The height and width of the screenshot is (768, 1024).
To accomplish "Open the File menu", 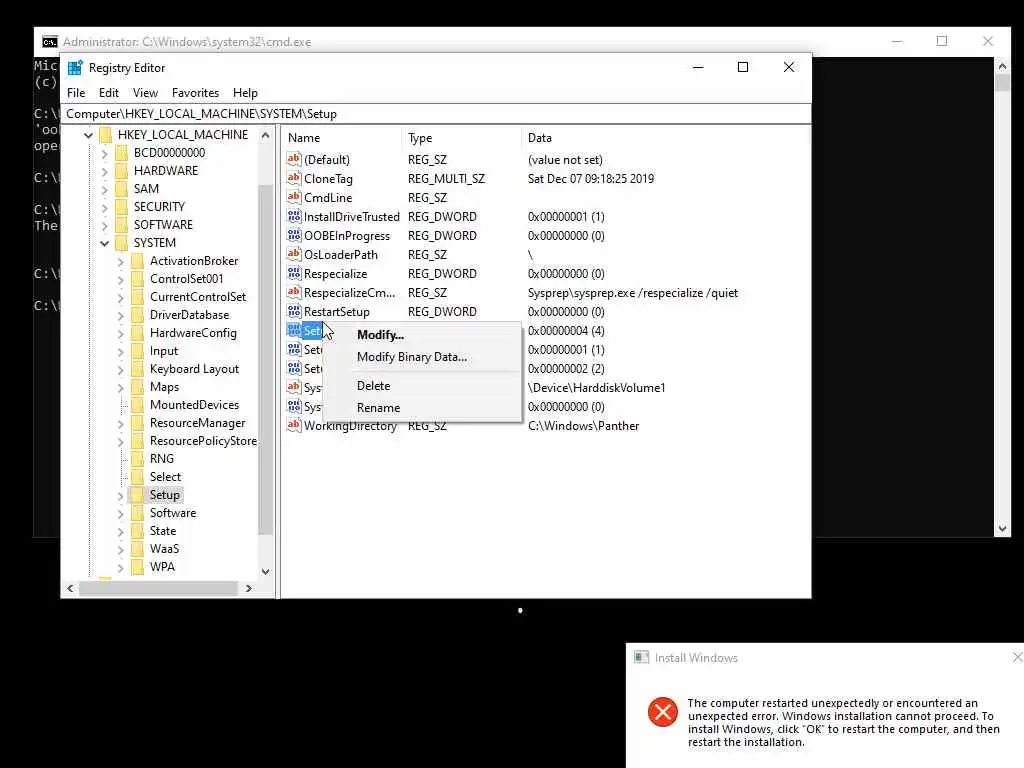I will [76, 93].
